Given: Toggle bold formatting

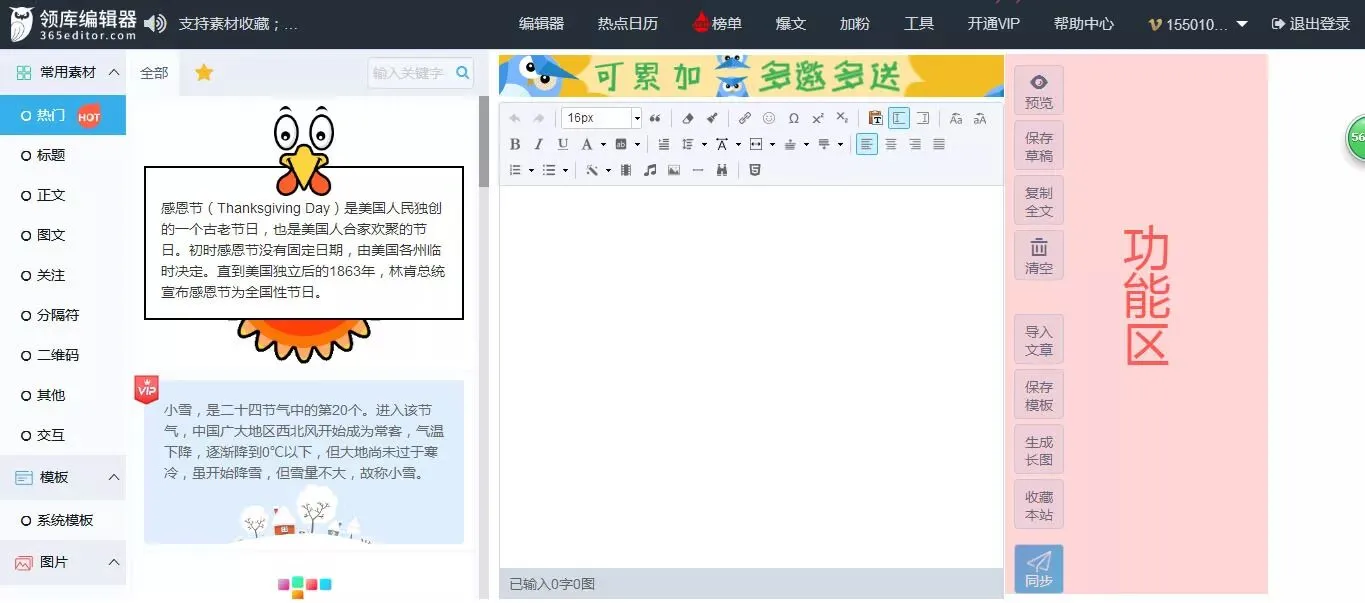Looking at the screenshot, I should [x=515, y=144].
